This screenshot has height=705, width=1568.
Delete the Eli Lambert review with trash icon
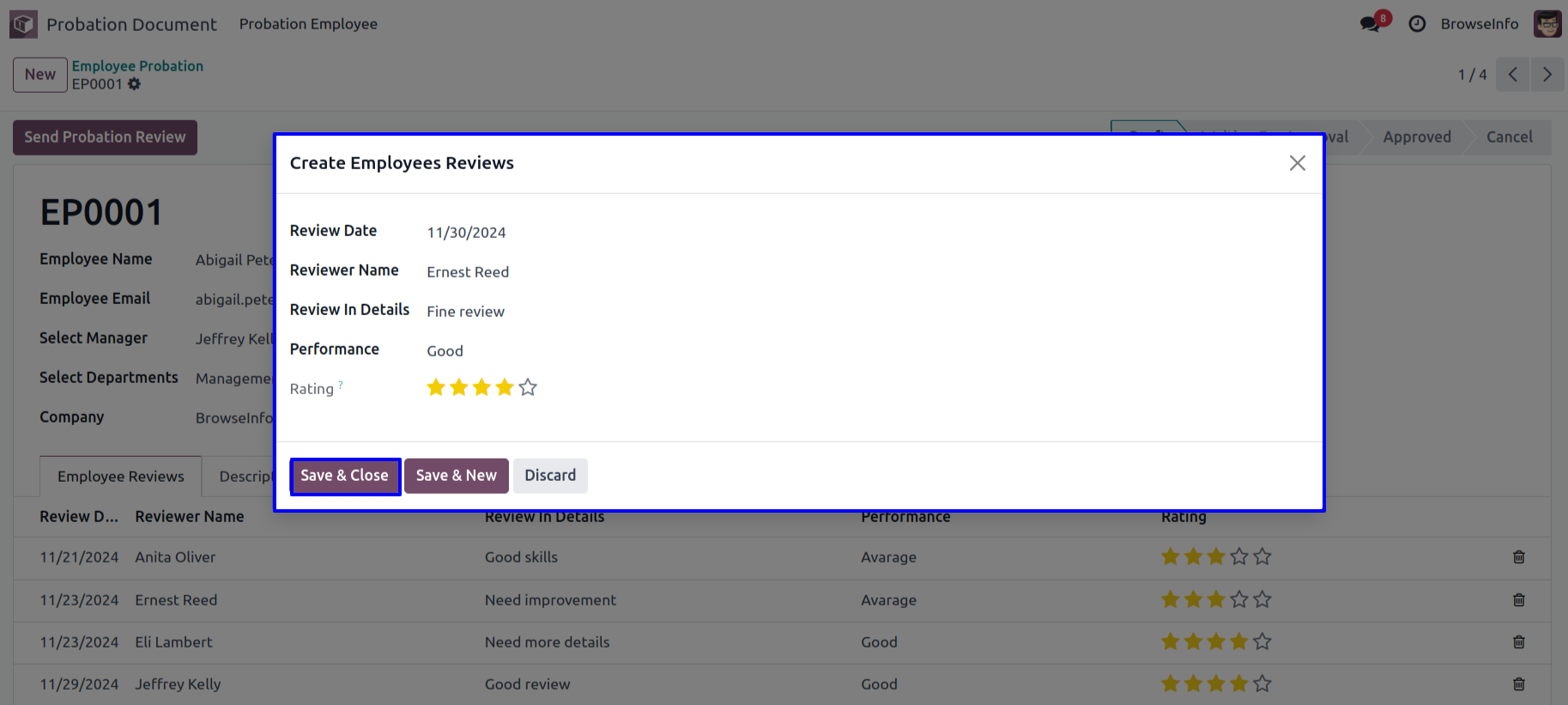(x=1518, y=642)
